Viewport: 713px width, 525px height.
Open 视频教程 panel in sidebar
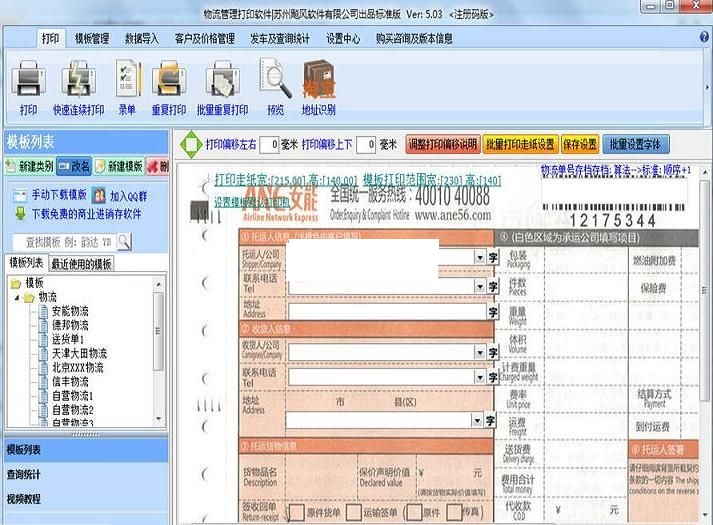click(85, 499)
